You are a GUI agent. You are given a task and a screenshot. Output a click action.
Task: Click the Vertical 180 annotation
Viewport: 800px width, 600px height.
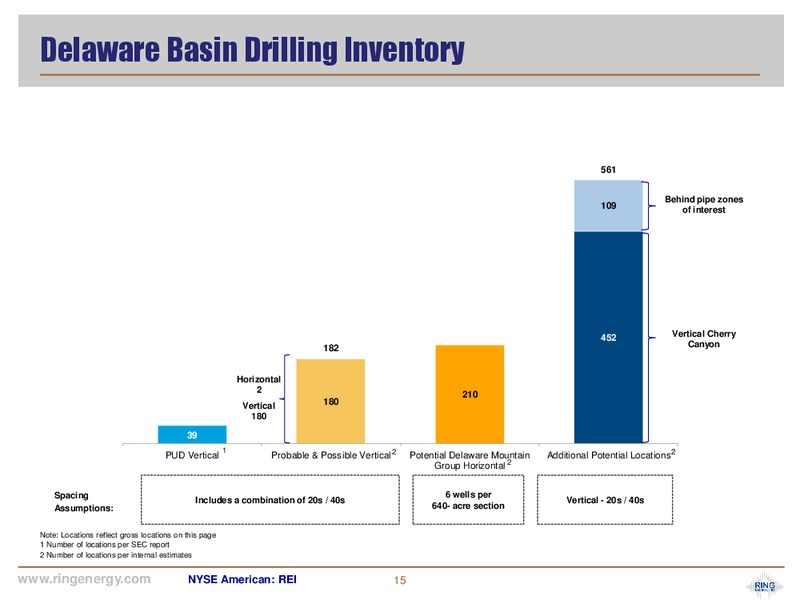coord(259,411)
